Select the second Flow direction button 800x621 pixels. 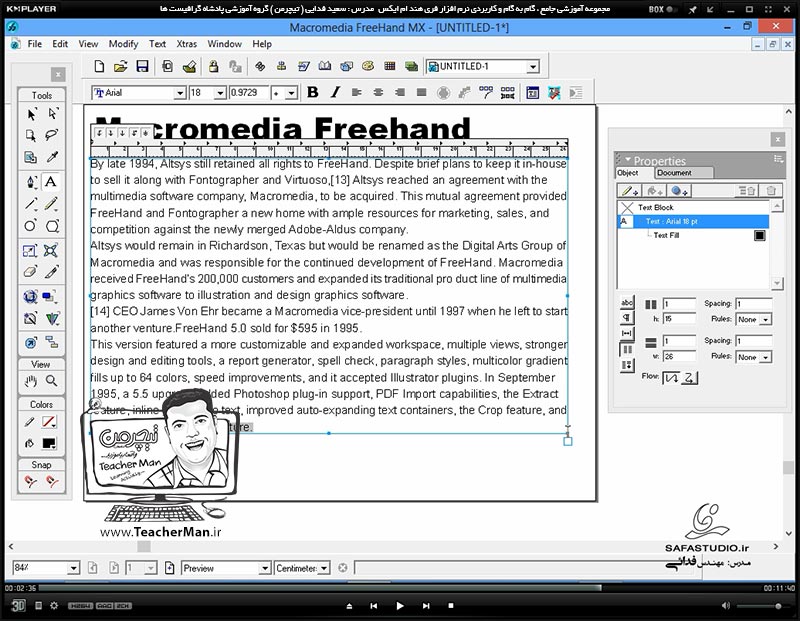[x=689, y=378]
